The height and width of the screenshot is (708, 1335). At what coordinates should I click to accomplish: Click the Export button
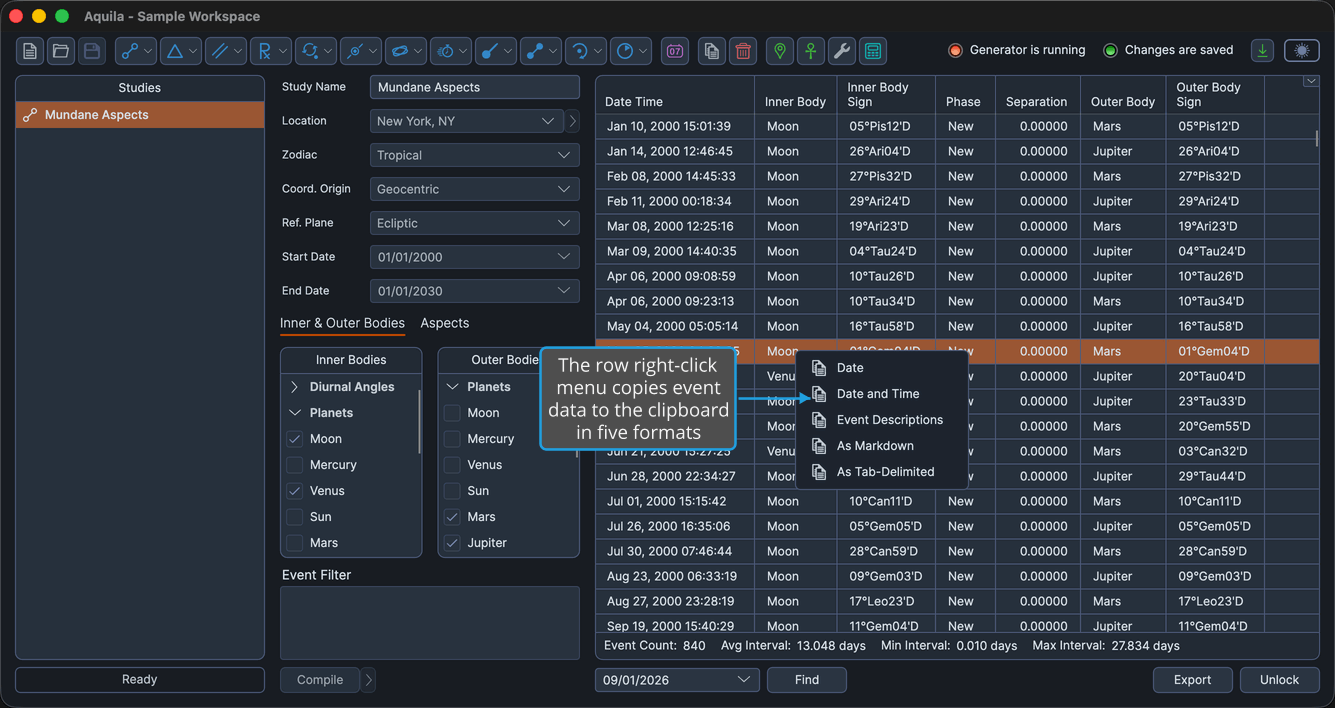[x=1192, y=680]
